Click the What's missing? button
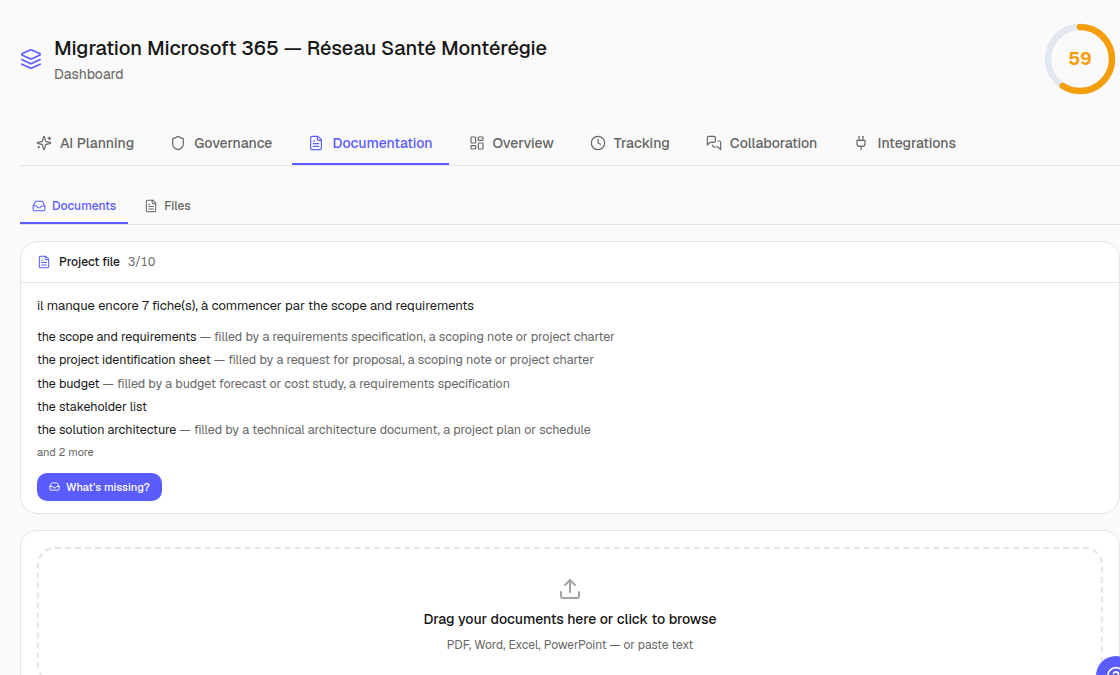1120x675 pixels. click(x=99, y=487)
